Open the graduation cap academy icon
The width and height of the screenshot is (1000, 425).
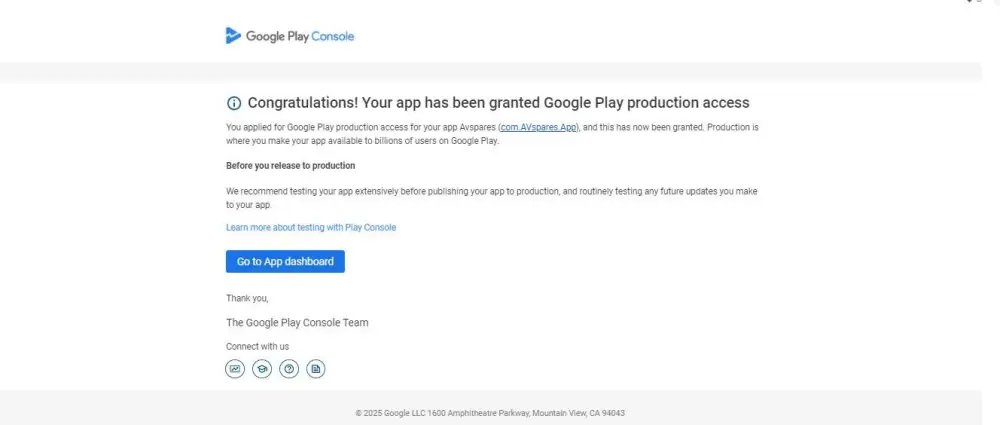tap(262, 369)
